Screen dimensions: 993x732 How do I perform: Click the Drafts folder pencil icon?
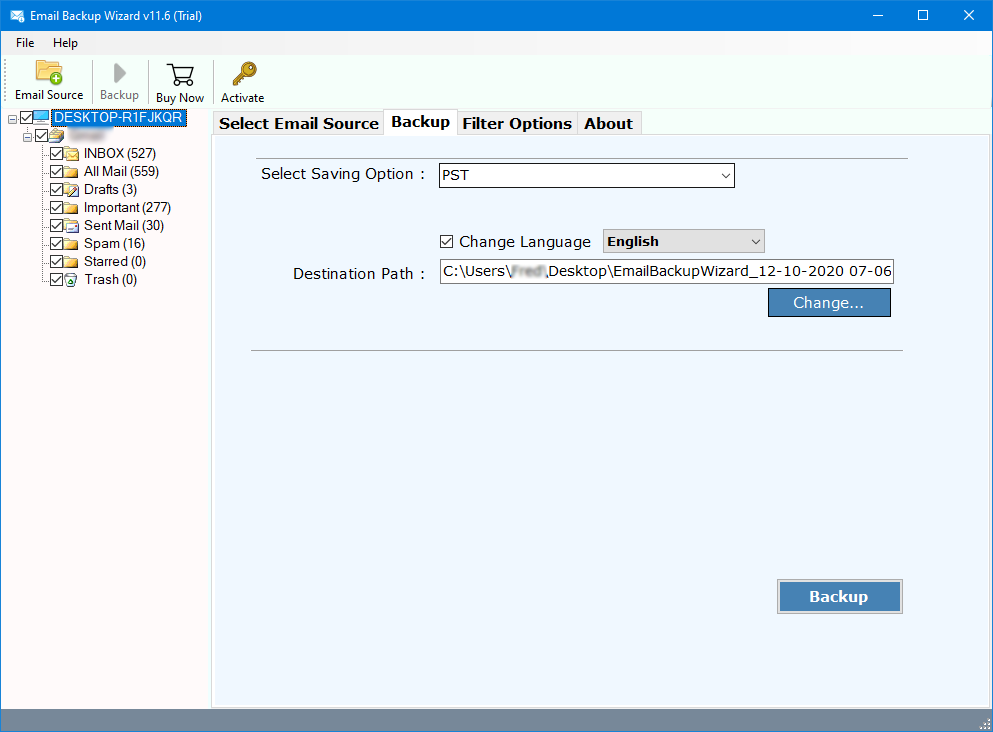pos(71,190)
